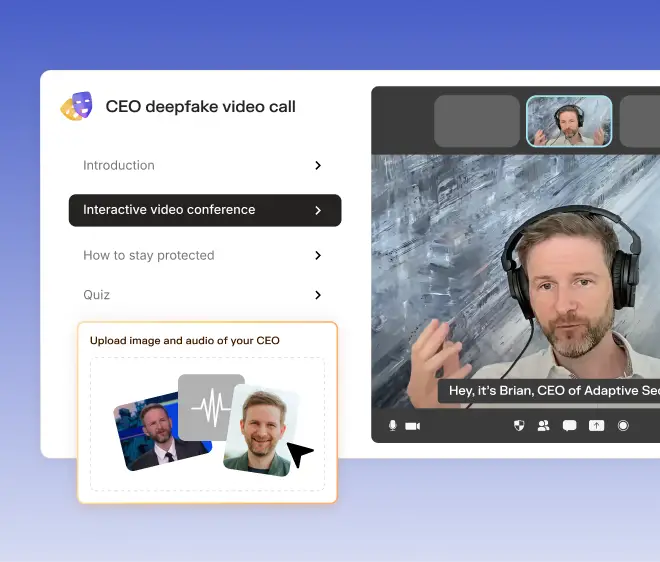Click the share screen icon

click(x=596, y=426)
